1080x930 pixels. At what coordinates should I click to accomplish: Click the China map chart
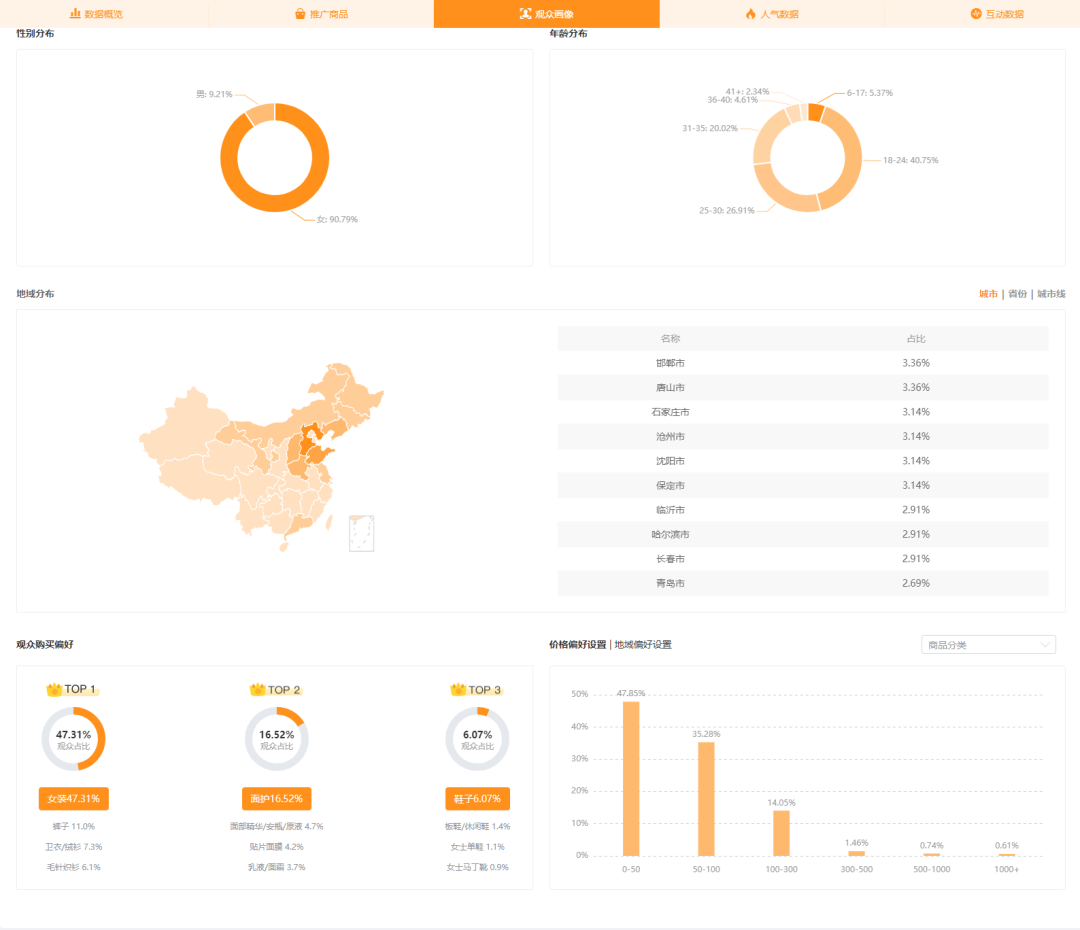pyautogui.click(x=262, y=457)
